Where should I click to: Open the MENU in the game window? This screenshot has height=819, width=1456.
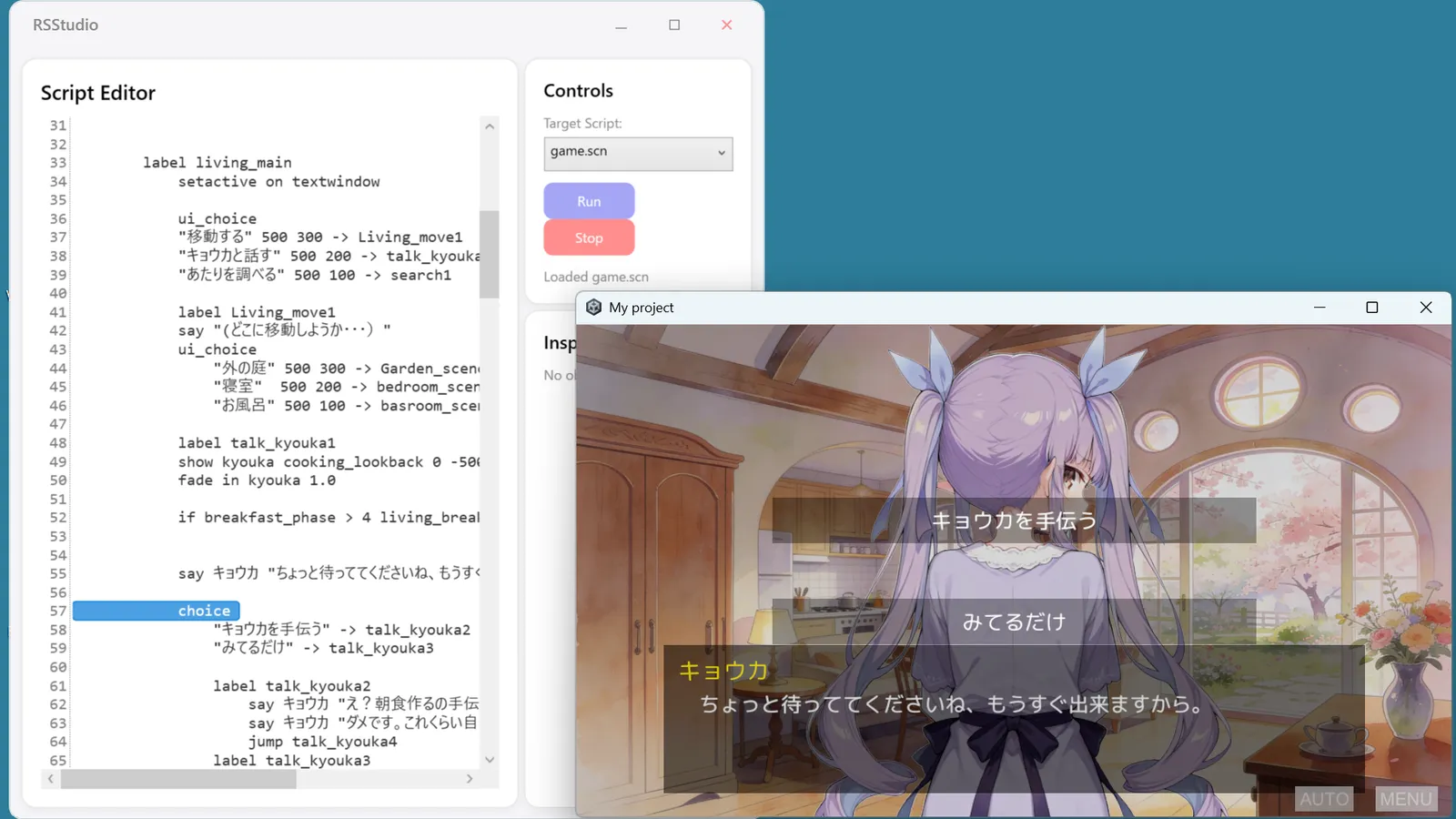click(1405, 799)
